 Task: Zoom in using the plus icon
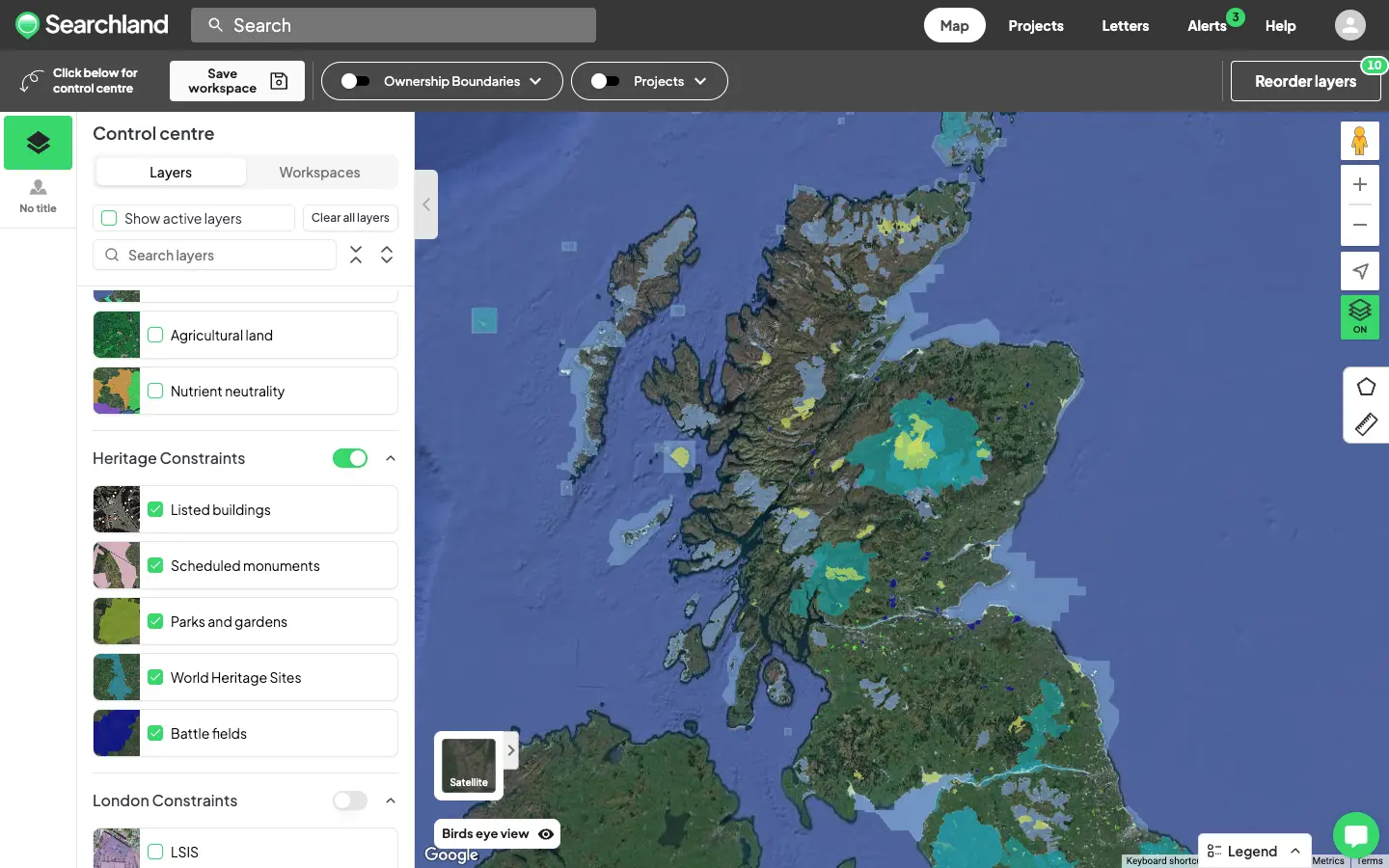point(1360,184)
